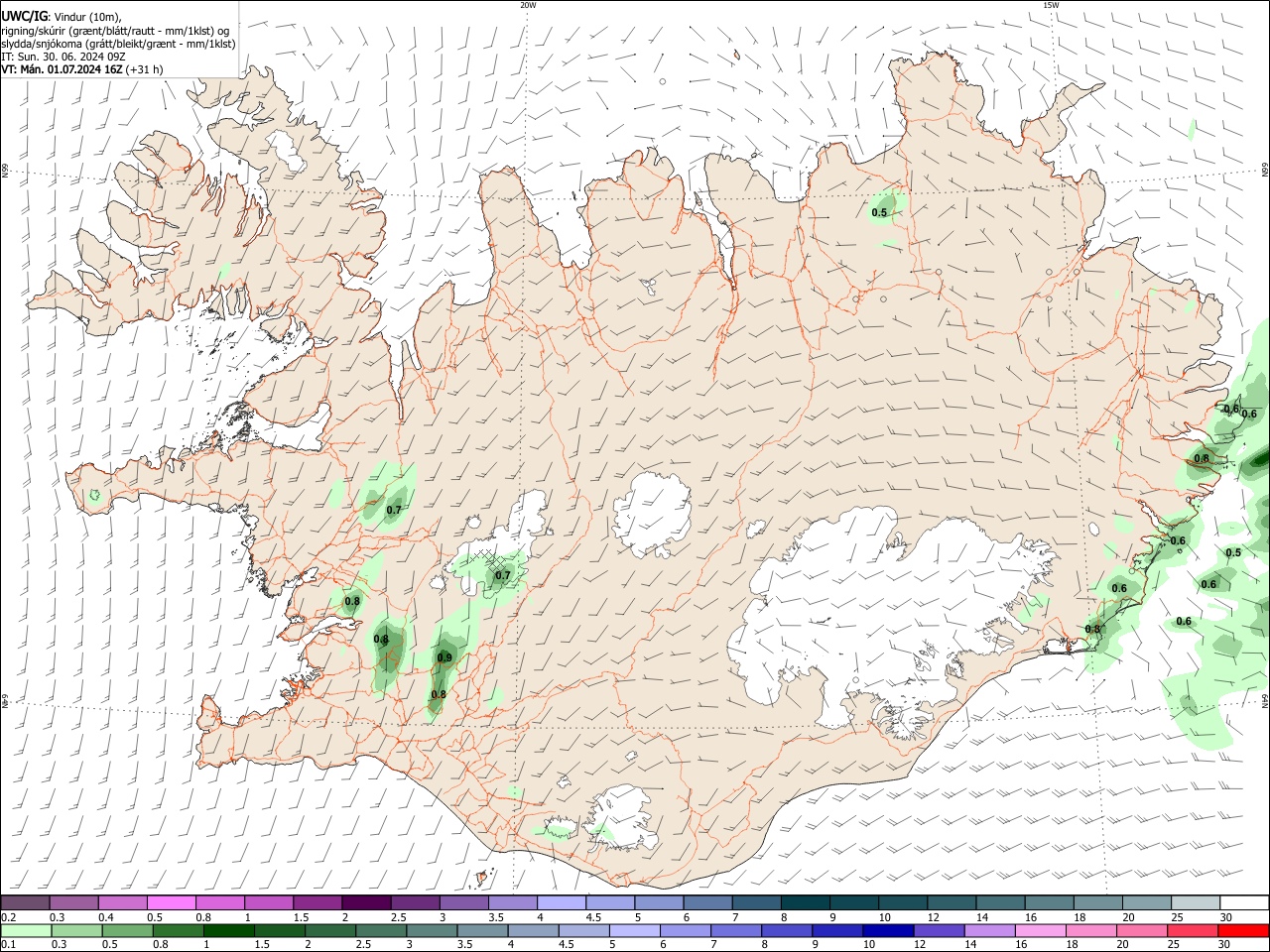Click the '15W' longitude label
Screen dimensions: 1270x952
coord(1051,5)
